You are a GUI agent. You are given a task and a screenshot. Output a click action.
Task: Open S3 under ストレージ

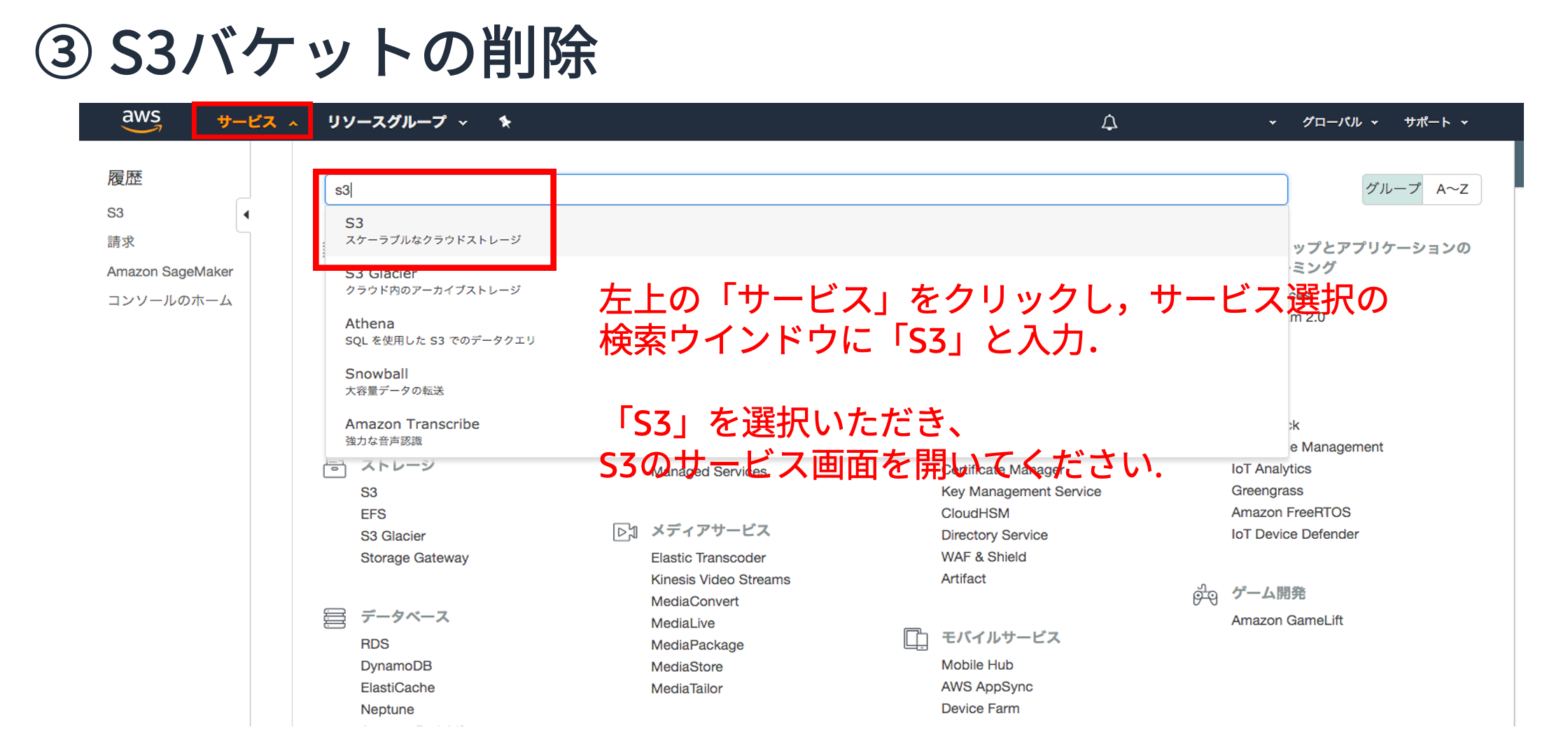pyautogui.click(x=369, y=493)
